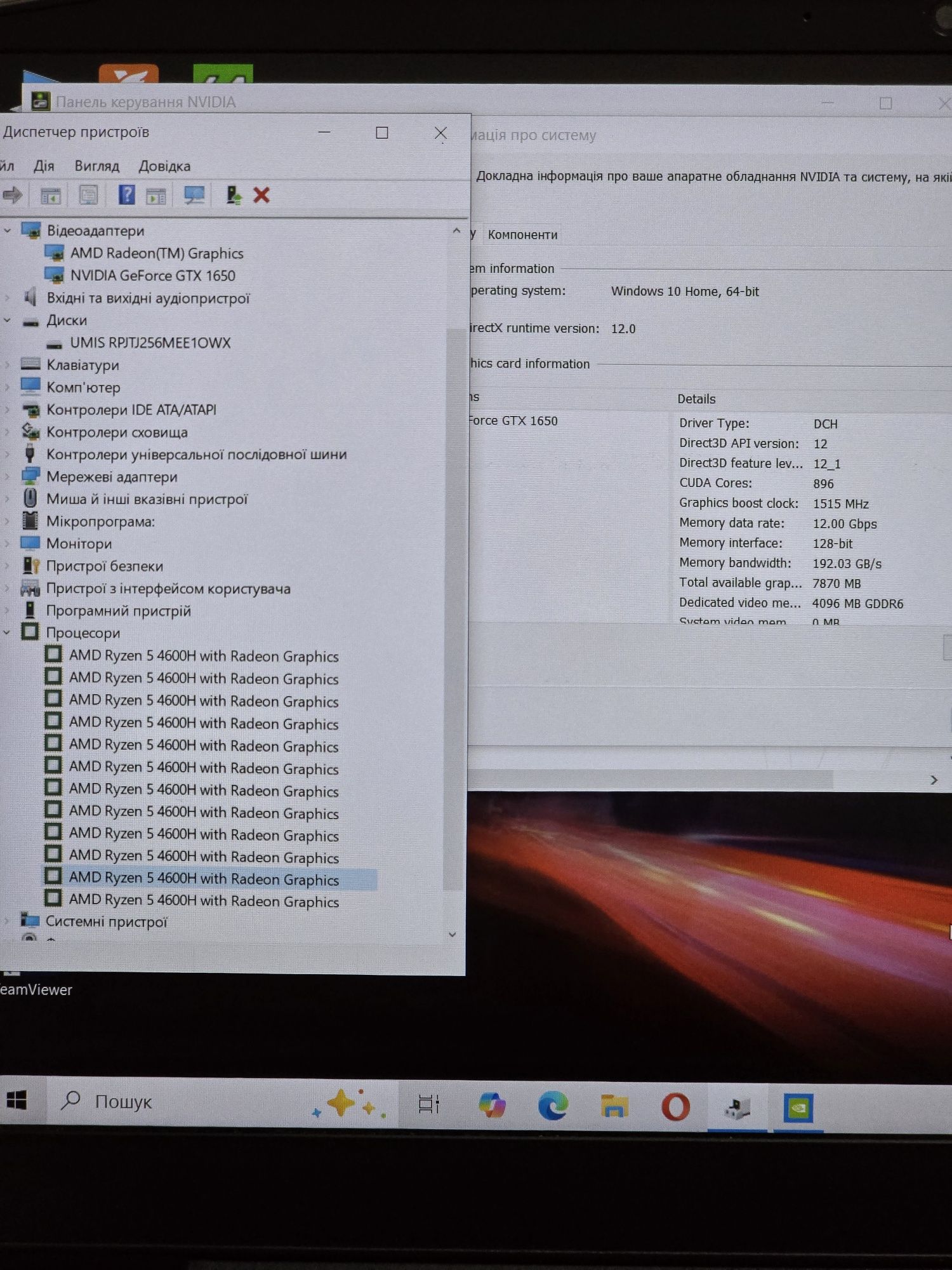Screen dimensions: 952x1270
Task: Click the Details column header
Action: click(696, 399)
